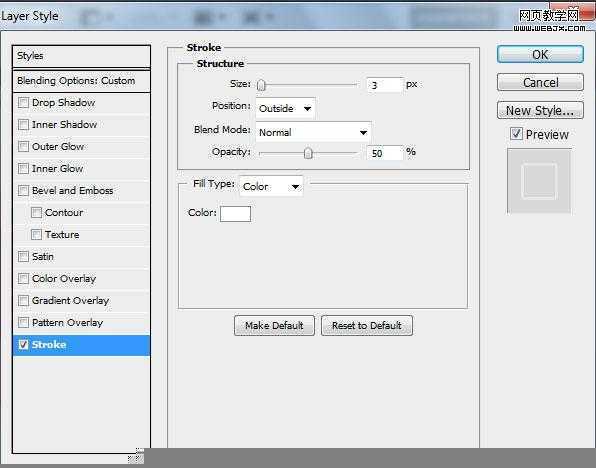Viewport: 596px width, 468px height.
Task: Enable the Bevel and Emboss checkbox
Action: point(24,190)
